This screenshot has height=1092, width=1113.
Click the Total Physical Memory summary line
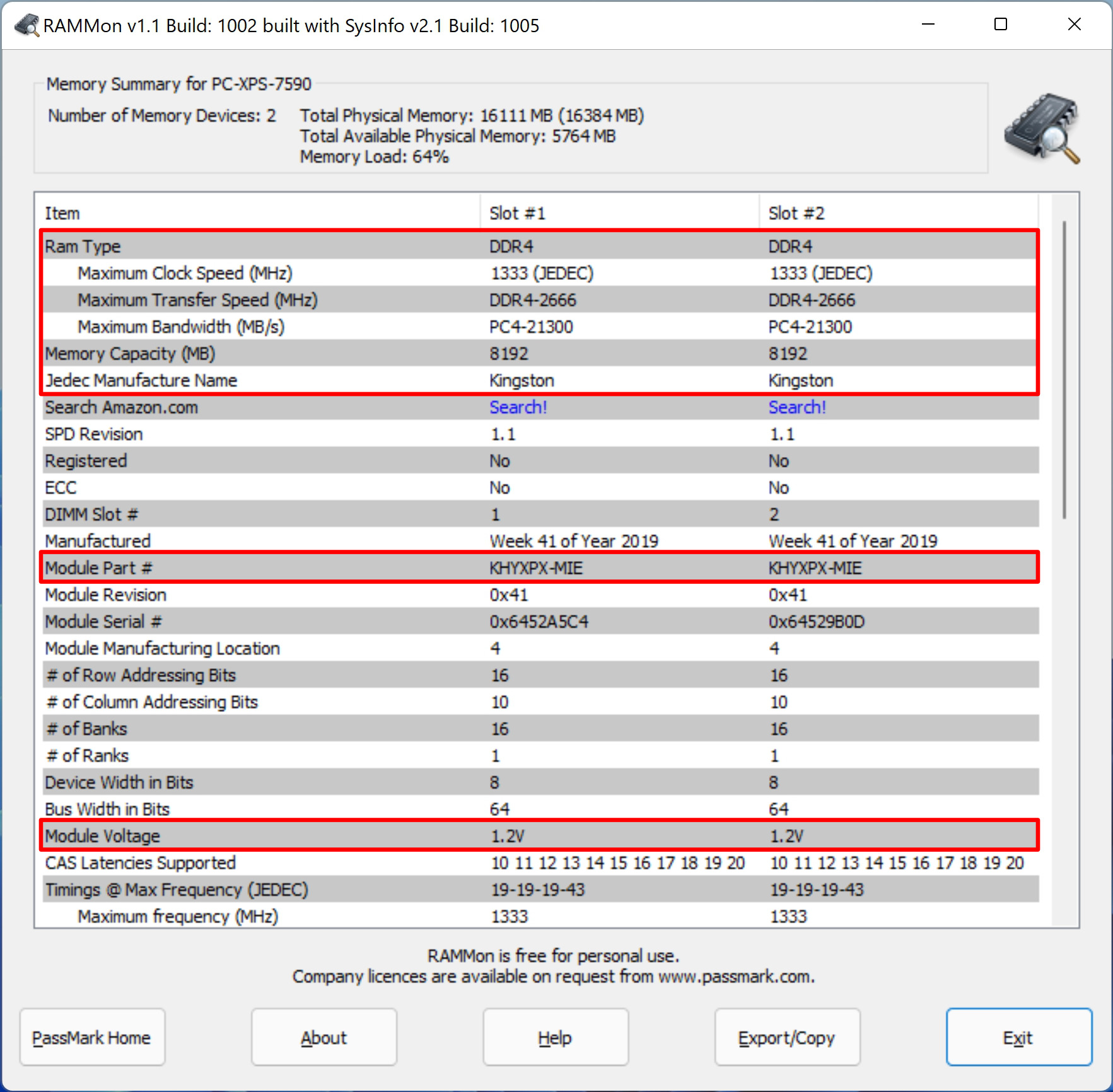(x=472, y=115)
